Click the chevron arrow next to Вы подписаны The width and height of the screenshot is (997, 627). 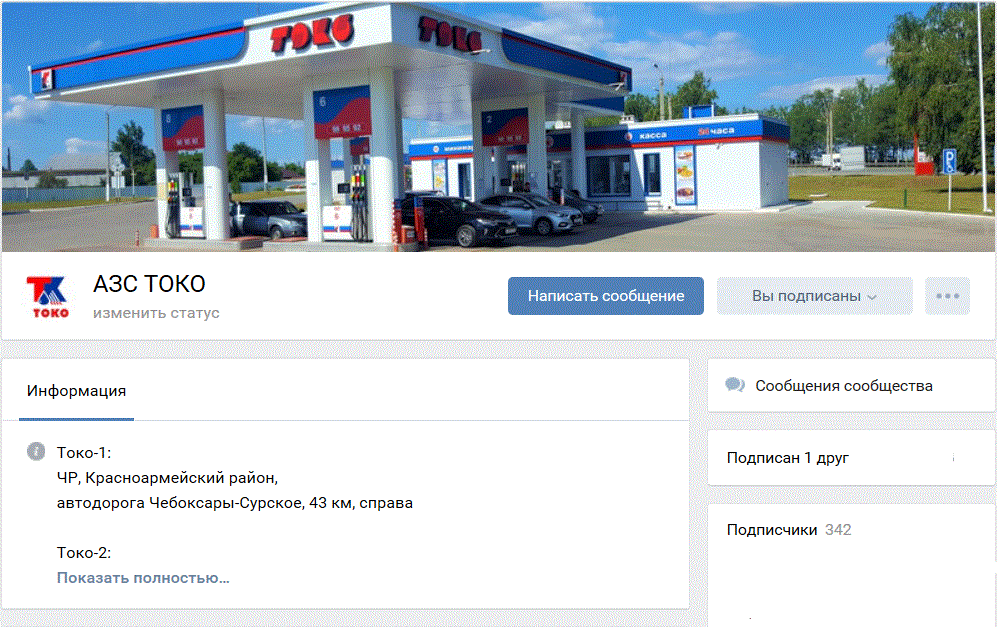pos(872,297)
